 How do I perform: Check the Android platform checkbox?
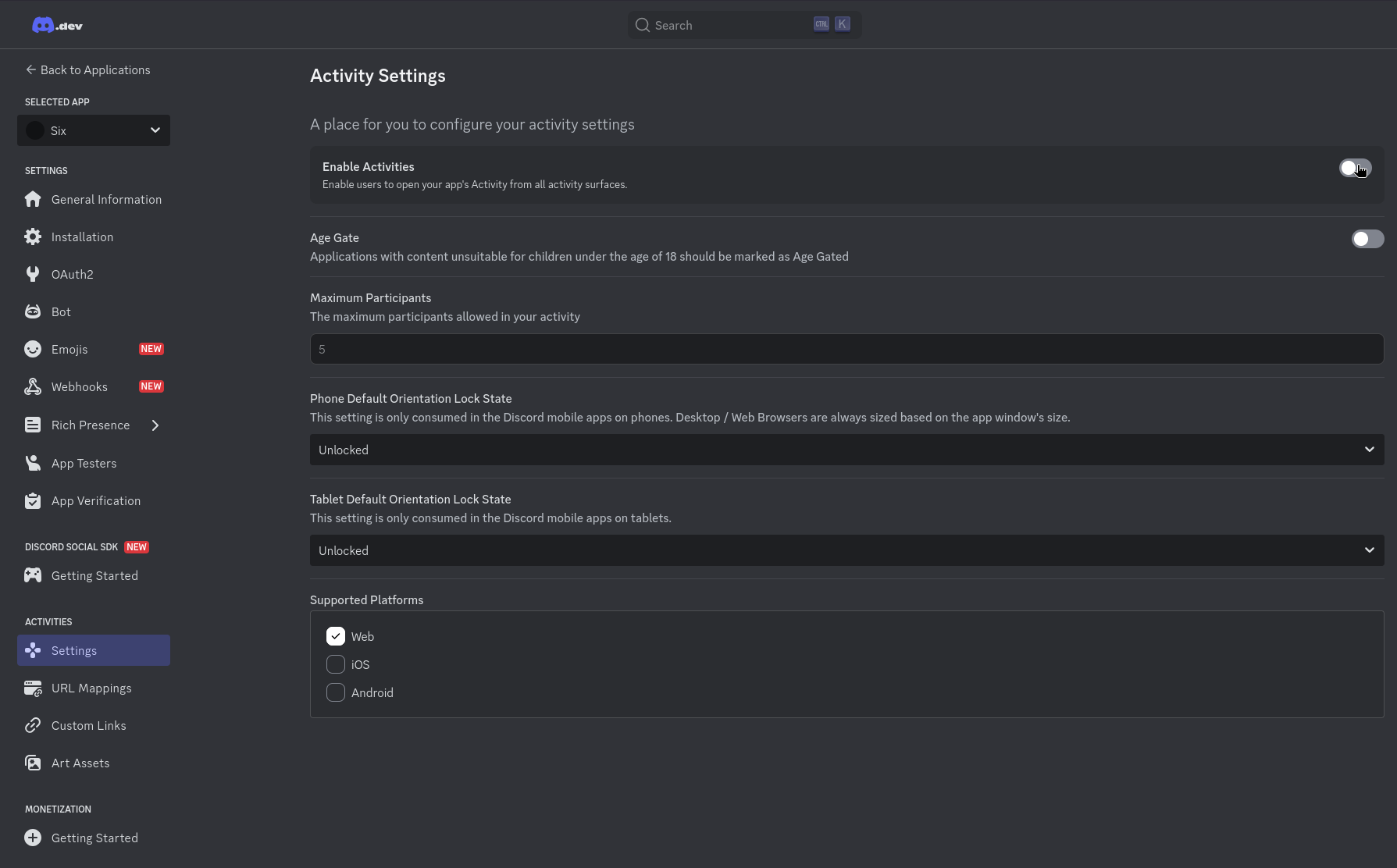coord(336,693)
